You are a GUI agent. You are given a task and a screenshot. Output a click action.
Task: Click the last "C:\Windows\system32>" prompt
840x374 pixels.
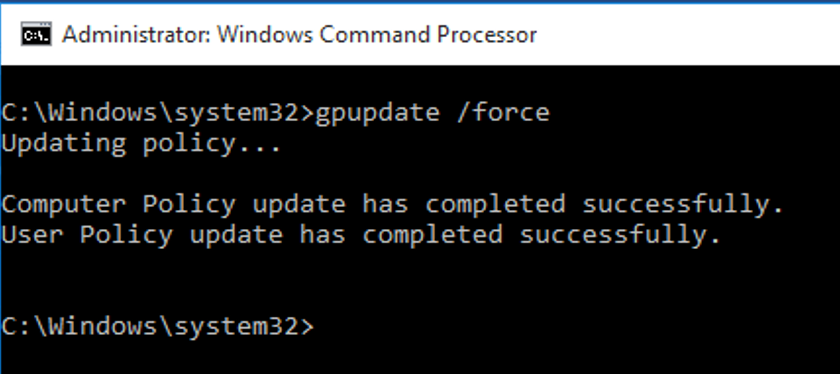158,326
